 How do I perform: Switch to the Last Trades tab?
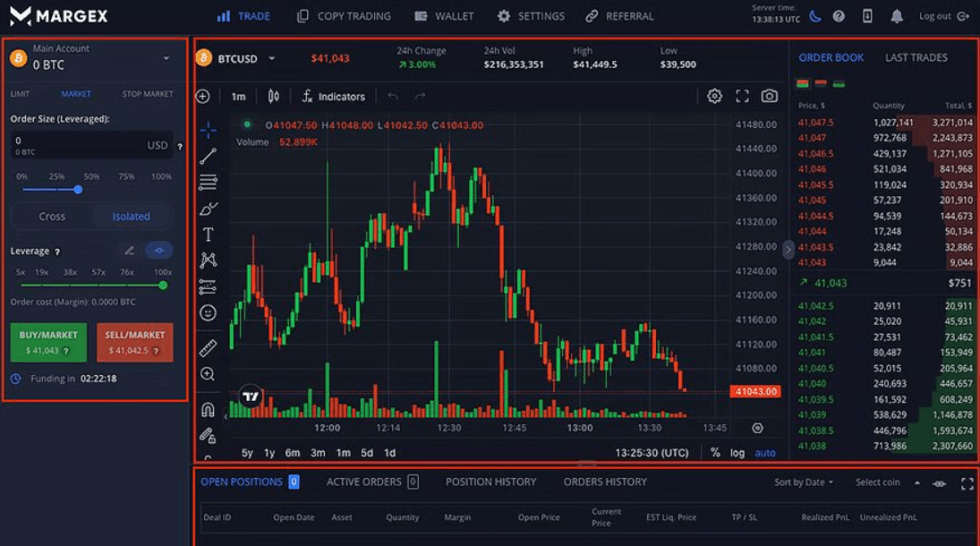(915, 58)
